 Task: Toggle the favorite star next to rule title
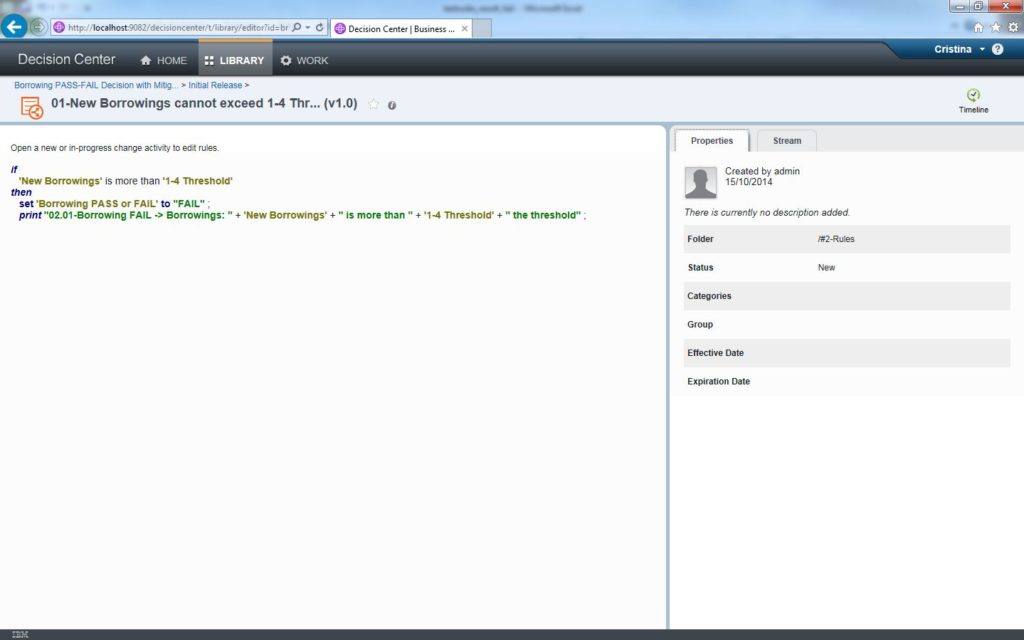click(374, 104)
